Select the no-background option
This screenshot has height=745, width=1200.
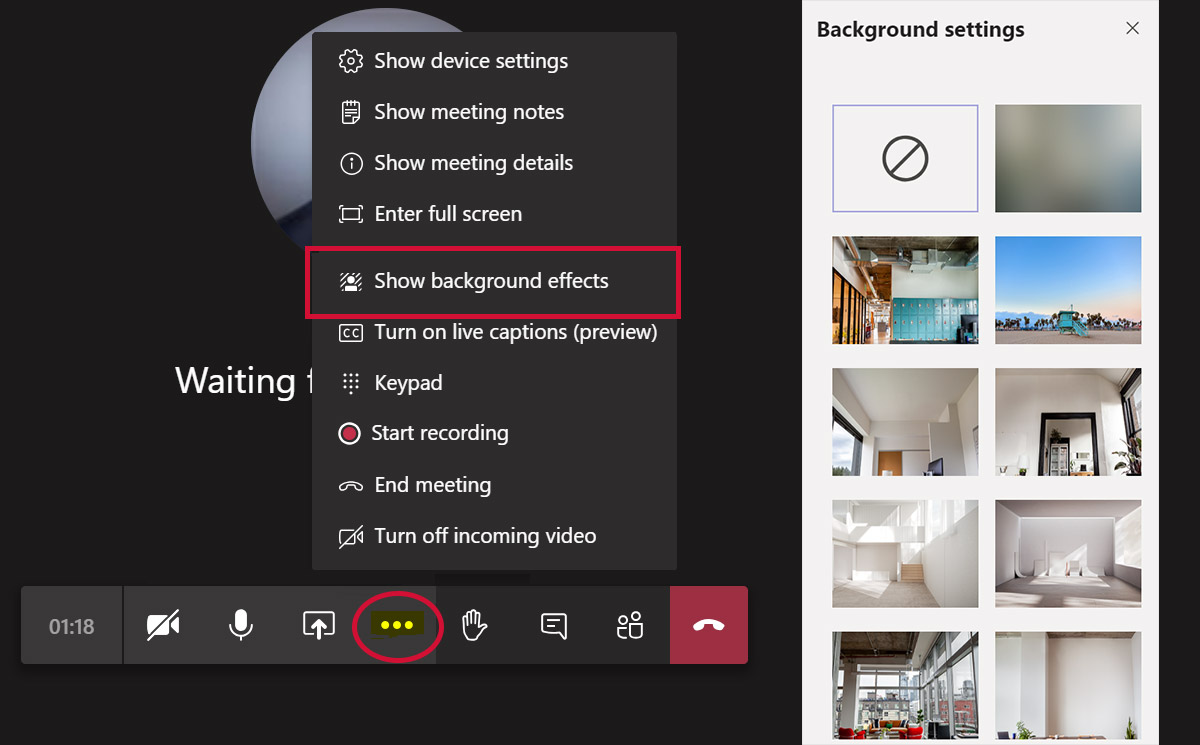[905, 158]
